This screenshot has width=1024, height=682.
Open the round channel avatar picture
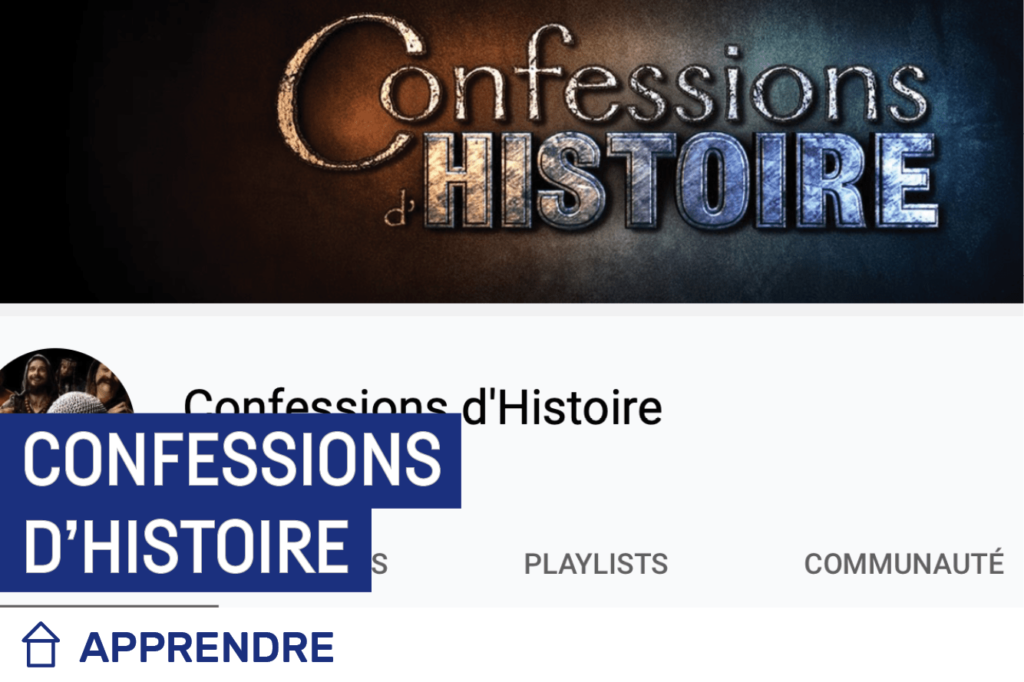[x=67, y=382]
